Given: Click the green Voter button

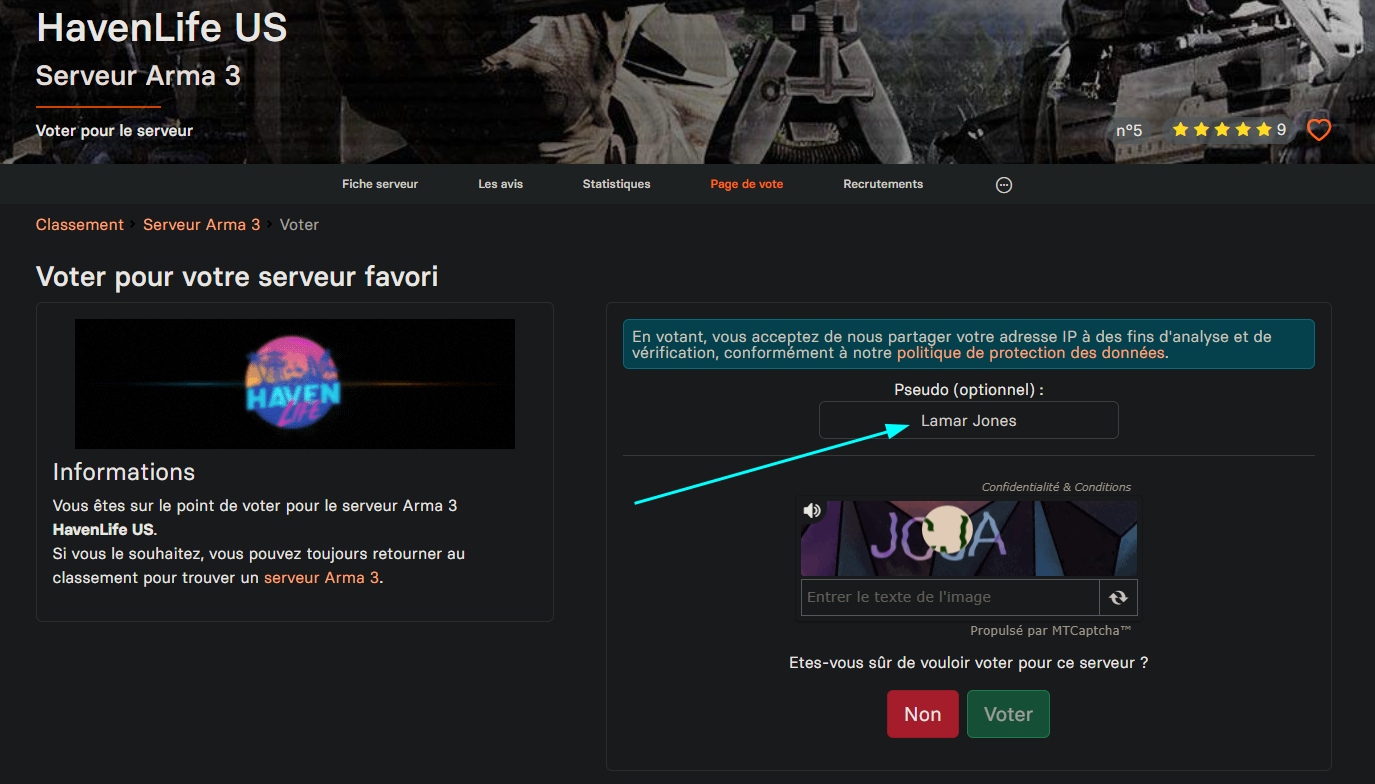Looking at the screenshot, I should pos(1008,714).
